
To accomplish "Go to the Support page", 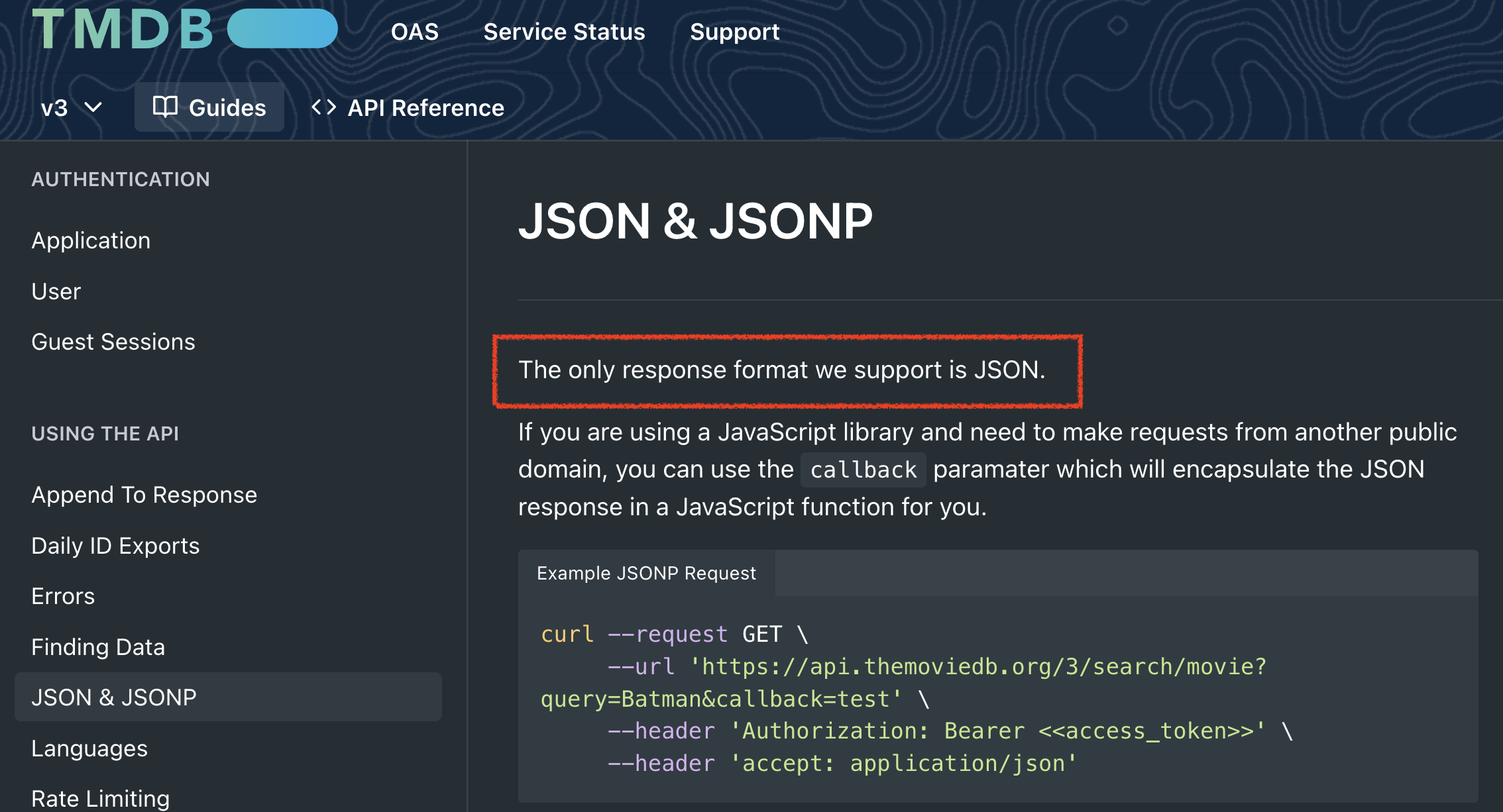I will click(734, 32).
